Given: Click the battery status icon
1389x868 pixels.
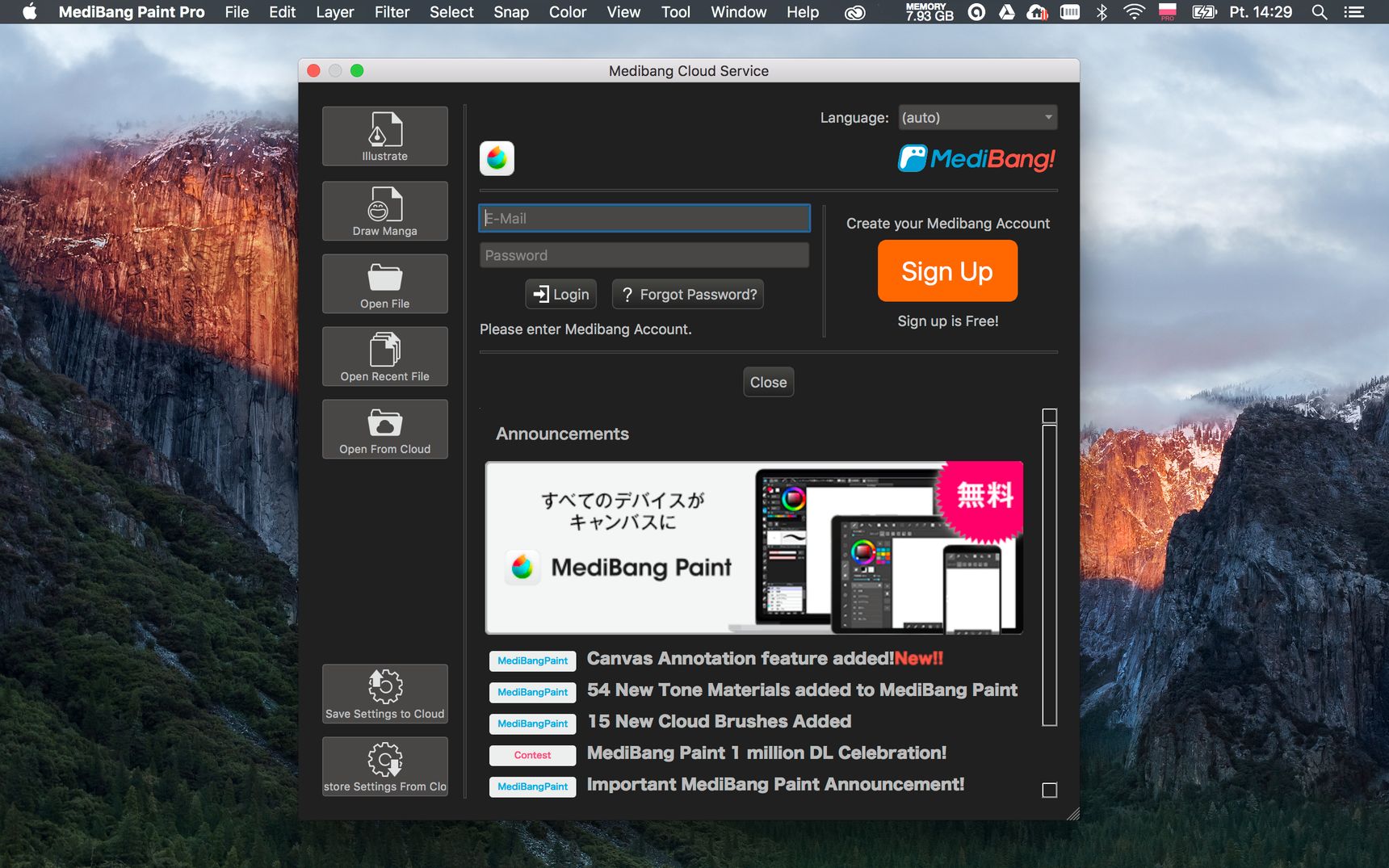Looking at the screenshot, I should 1204,12.
